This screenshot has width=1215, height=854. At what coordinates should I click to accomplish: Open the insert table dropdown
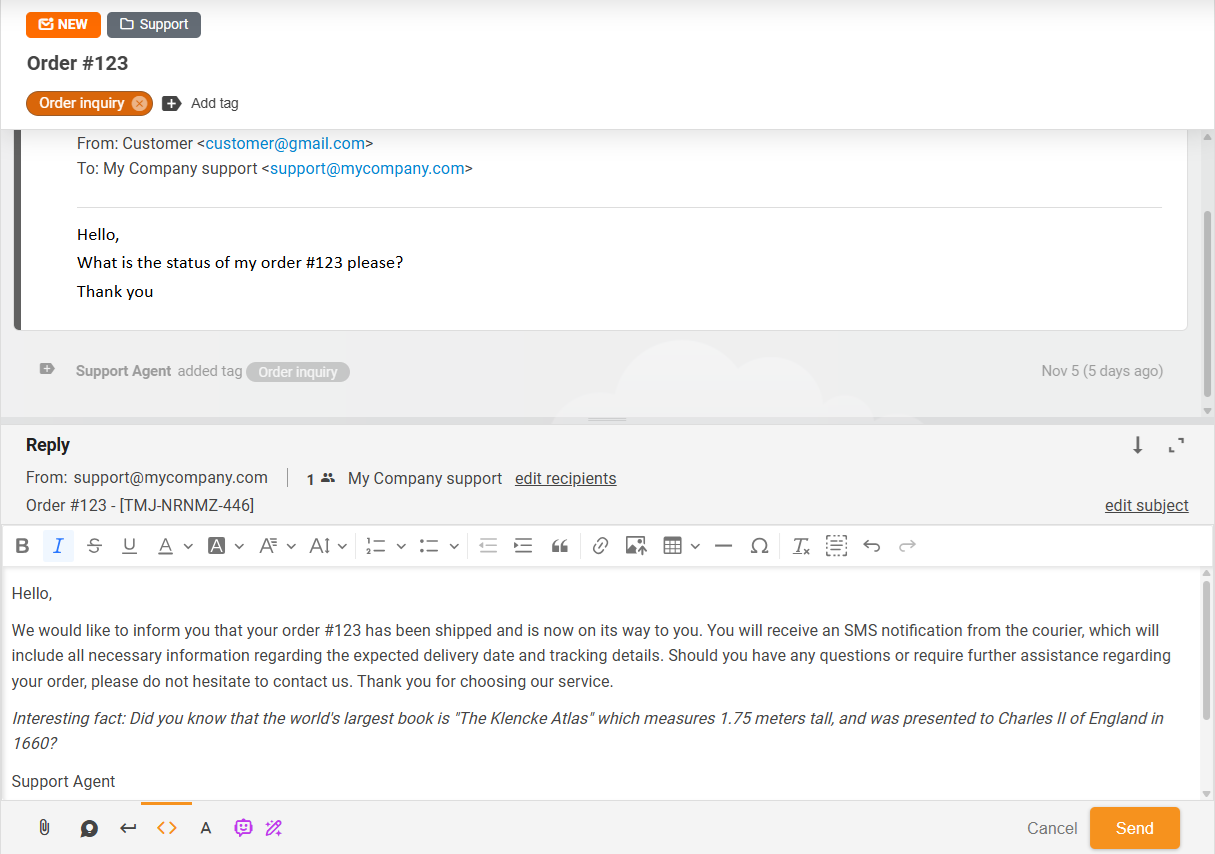tap(695, 546)
